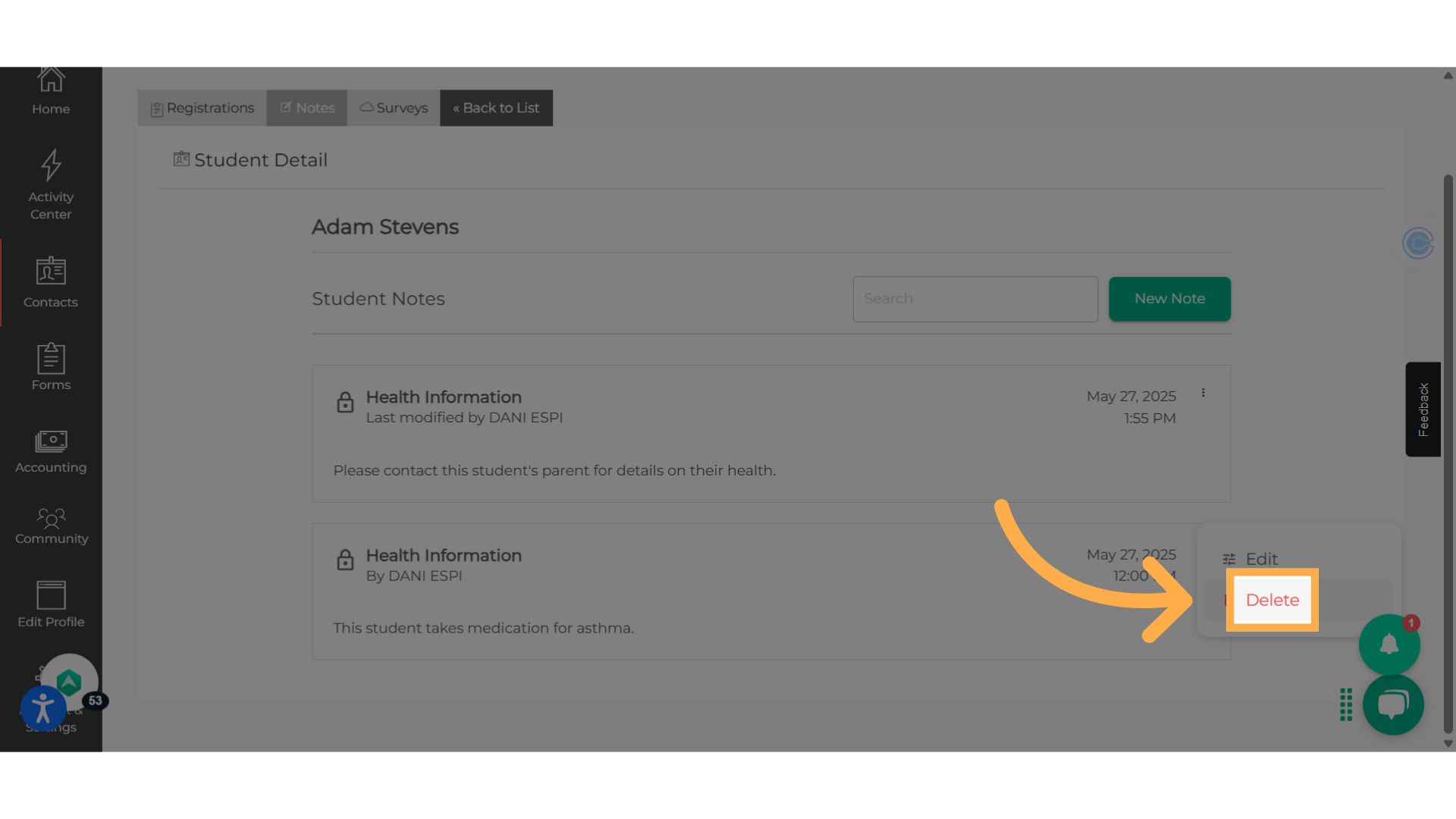Image resolution: width=1456 pixels, height=819 pixels.
Task: Go Back to List
Action: point(497,108)
